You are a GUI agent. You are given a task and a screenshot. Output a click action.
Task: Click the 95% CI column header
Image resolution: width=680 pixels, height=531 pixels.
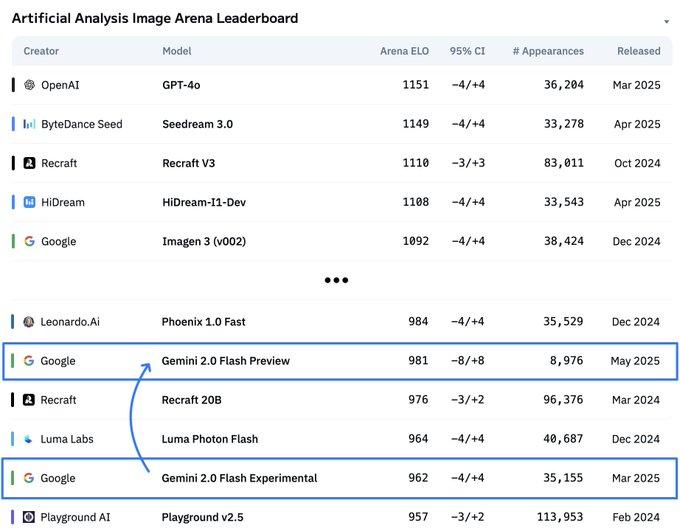(468, 51)
